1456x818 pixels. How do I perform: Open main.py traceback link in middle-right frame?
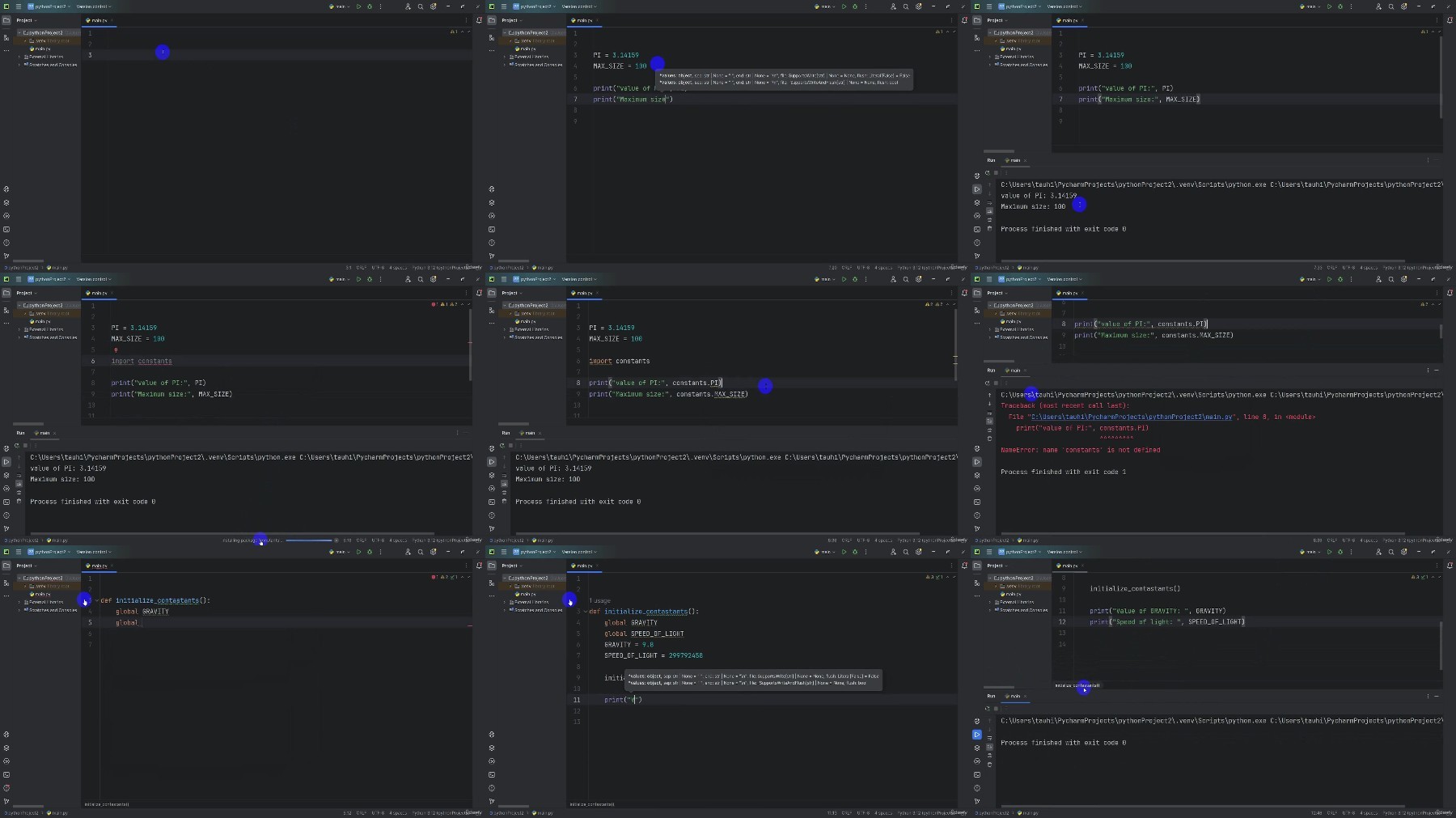coord(1132,417)
